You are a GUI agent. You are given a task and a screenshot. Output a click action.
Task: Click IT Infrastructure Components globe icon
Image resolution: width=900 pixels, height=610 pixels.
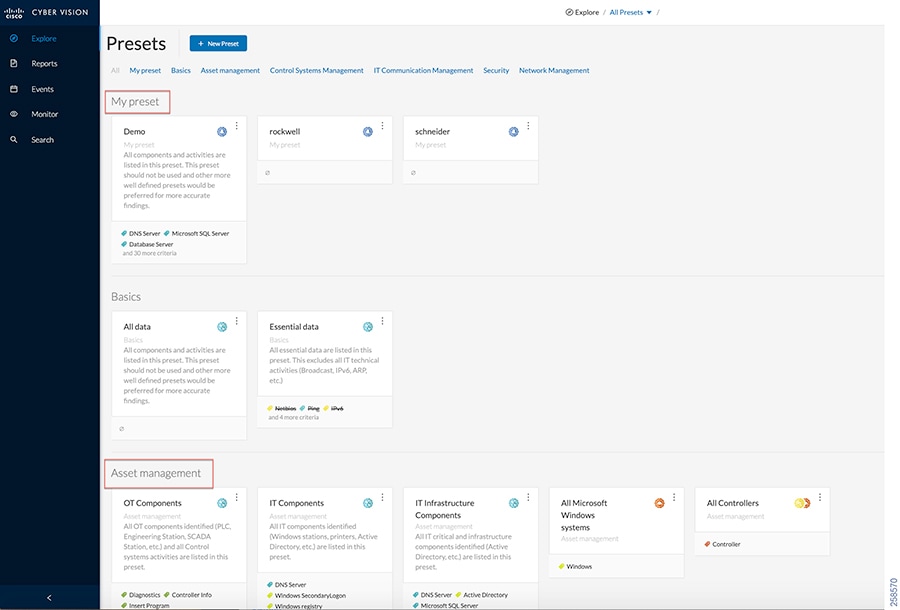[514, 503]
